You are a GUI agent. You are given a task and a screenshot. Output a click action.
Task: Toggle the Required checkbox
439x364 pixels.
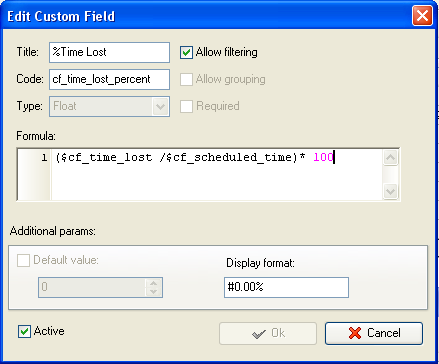186,106
